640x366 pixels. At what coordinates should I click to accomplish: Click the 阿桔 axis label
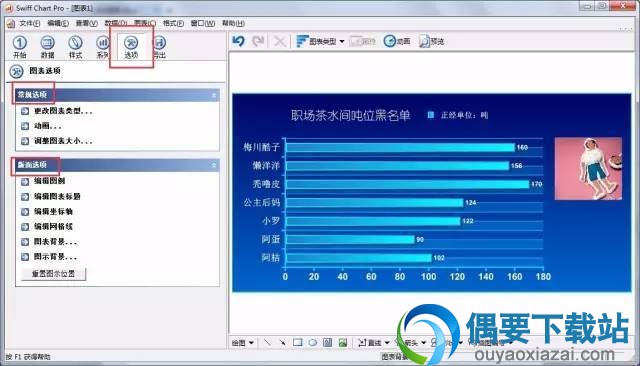(271, 257)
